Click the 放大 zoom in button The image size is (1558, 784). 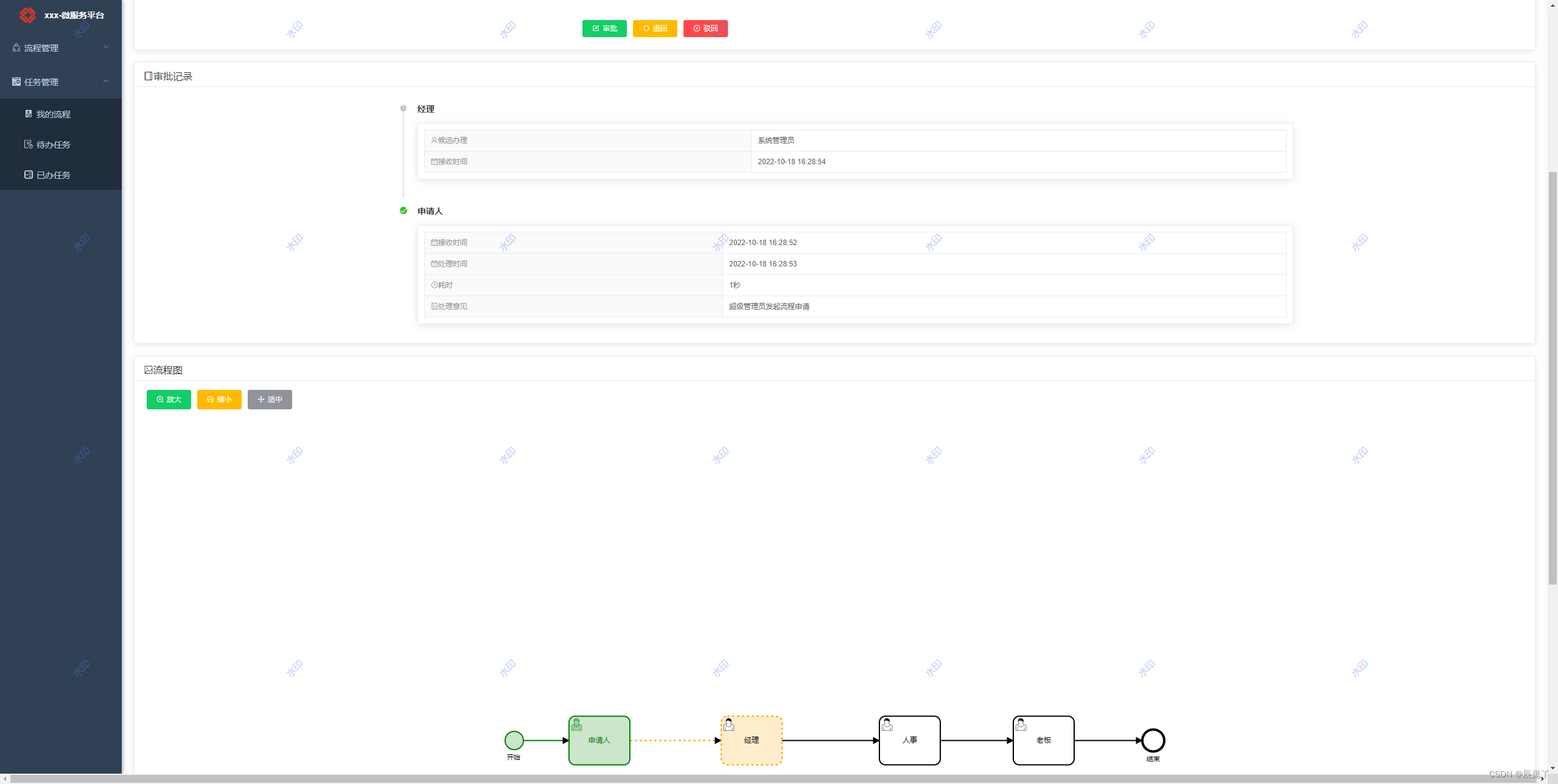click(x=169, y=400)
